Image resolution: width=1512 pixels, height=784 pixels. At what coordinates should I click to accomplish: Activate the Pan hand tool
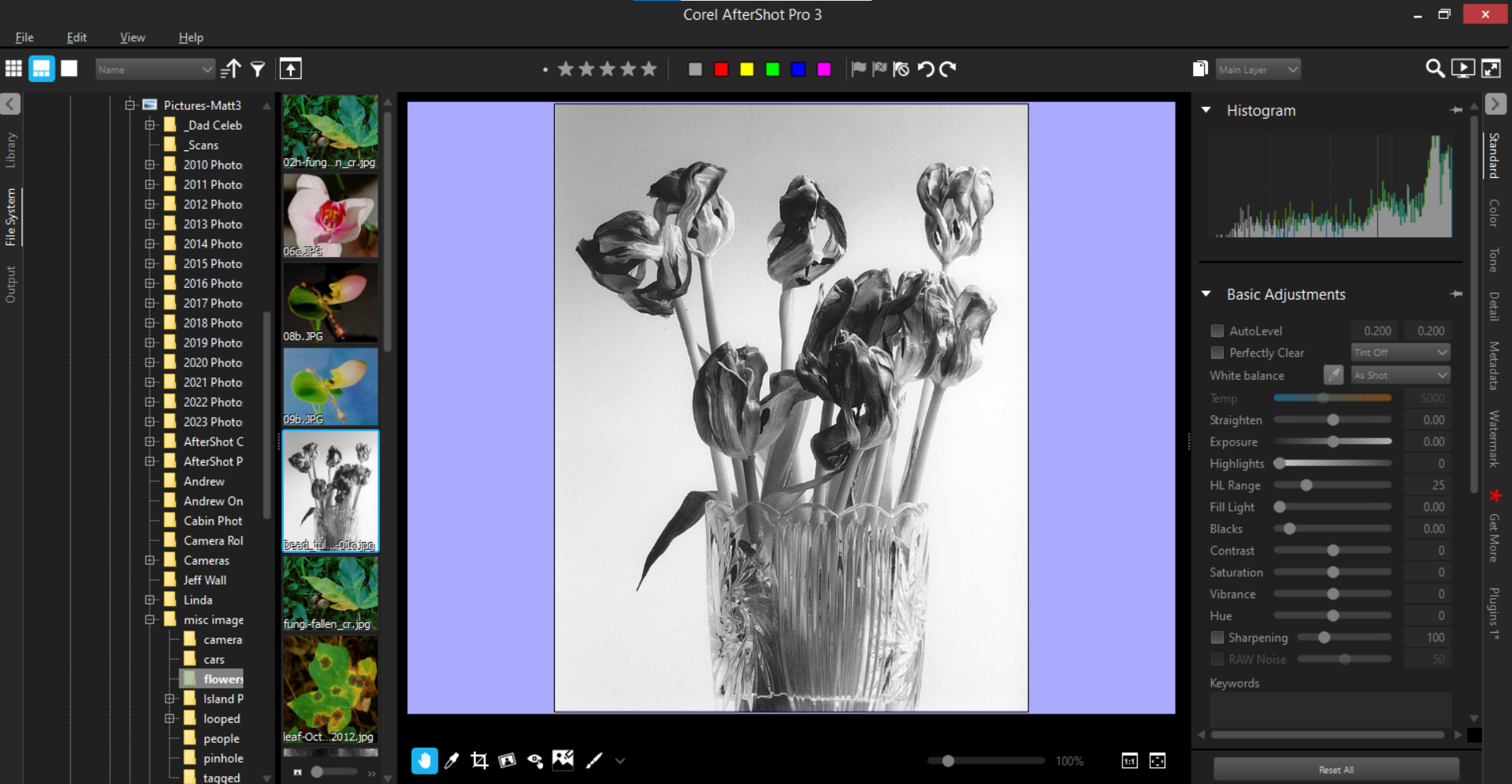pyautogui.click(x=424, y=761)
